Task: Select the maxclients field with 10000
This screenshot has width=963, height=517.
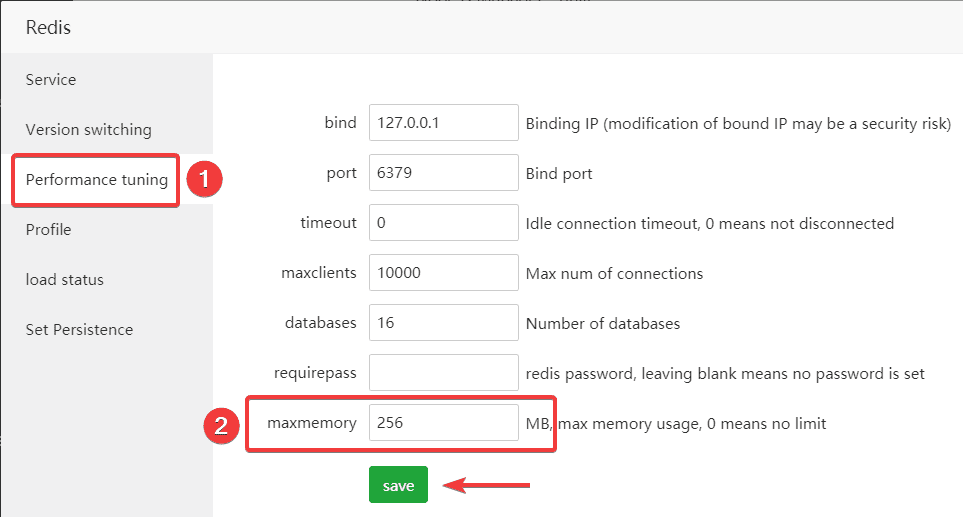Action: coord(443,273)
